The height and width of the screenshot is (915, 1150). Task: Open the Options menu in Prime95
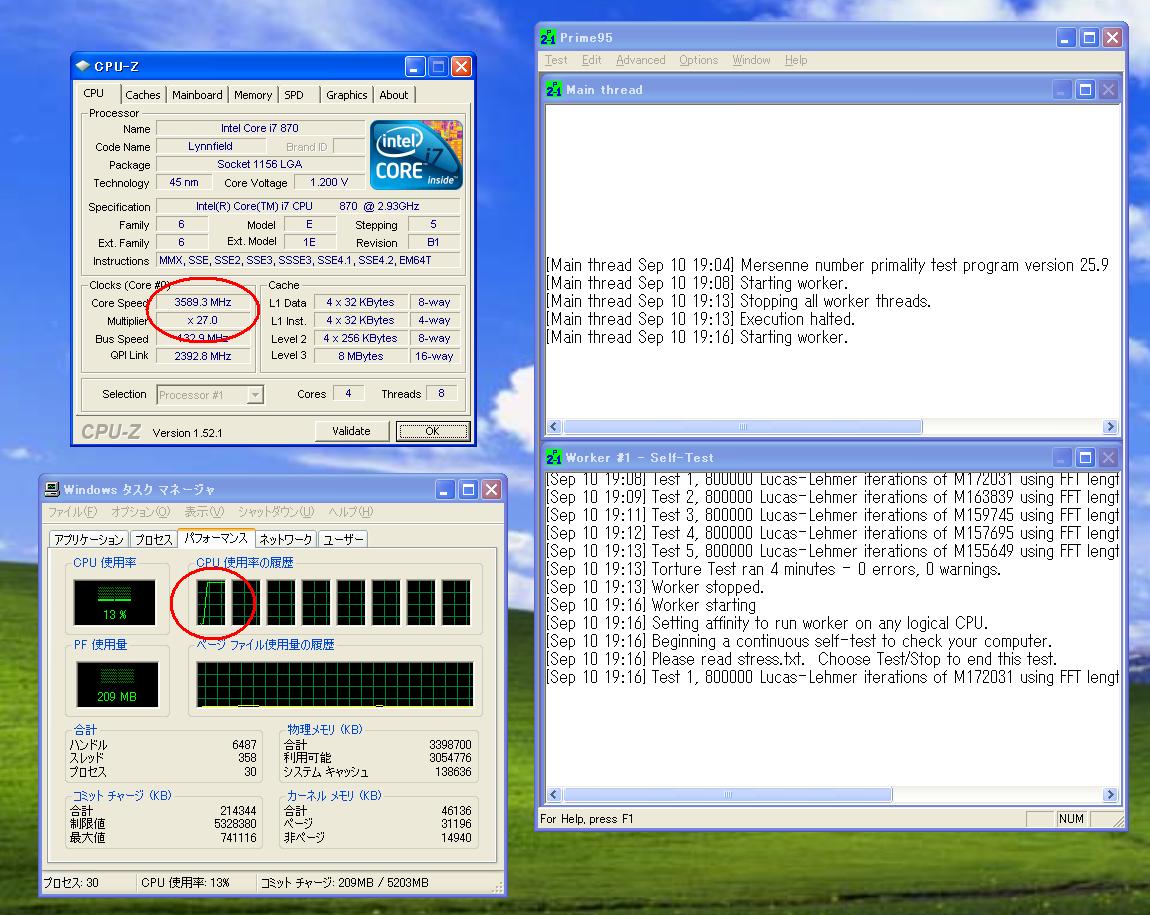(698, 60)
